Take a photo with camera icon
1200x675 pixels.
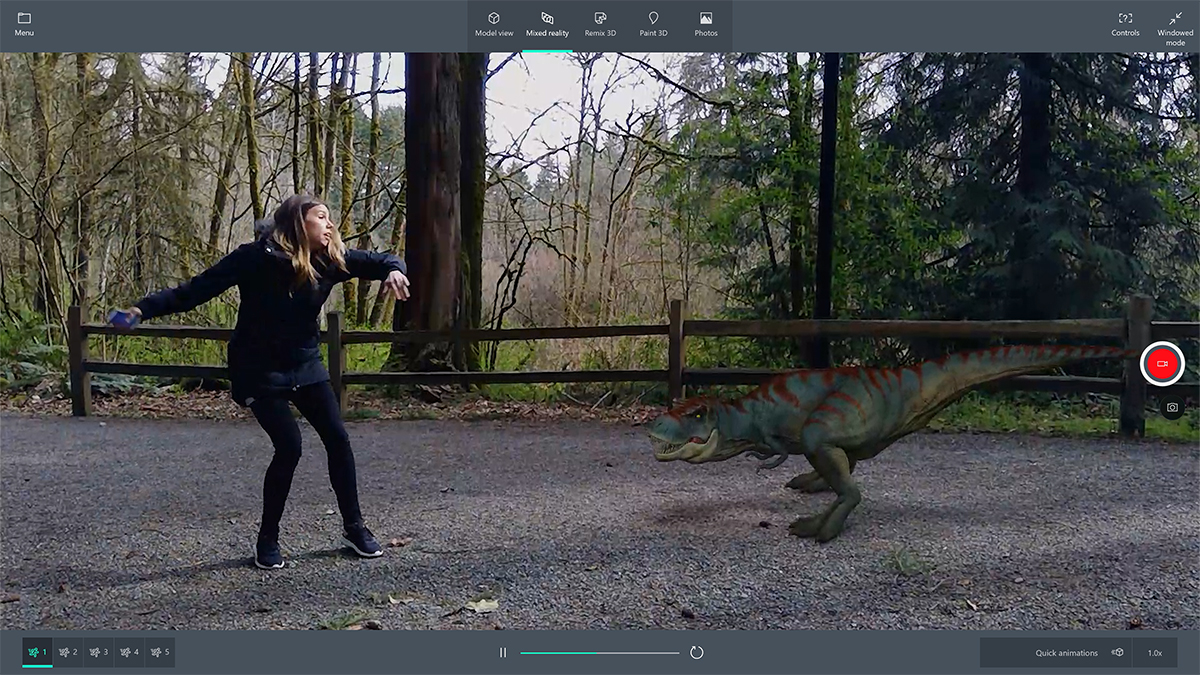coord(1172,408)
